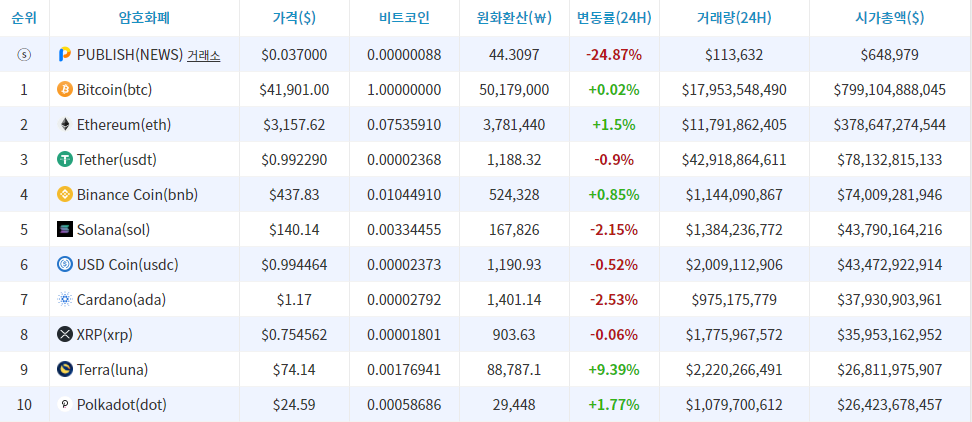This screenshot has height=422, width=972.
Task: Select Tether price $0.992290
Action: tap(294, 160)
